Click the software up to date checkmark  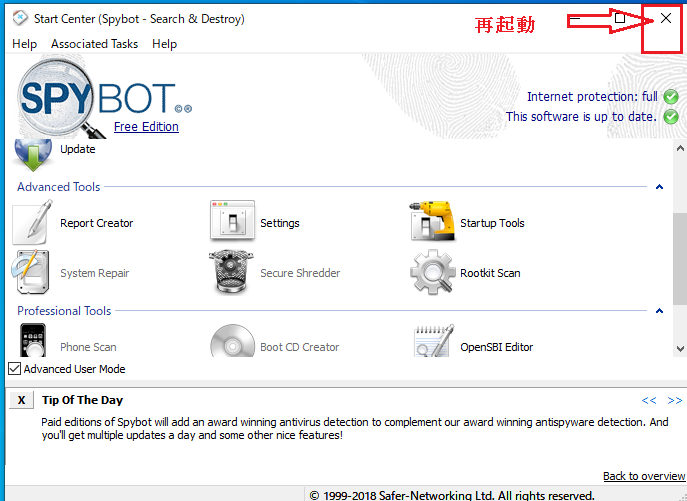point(671,117)
